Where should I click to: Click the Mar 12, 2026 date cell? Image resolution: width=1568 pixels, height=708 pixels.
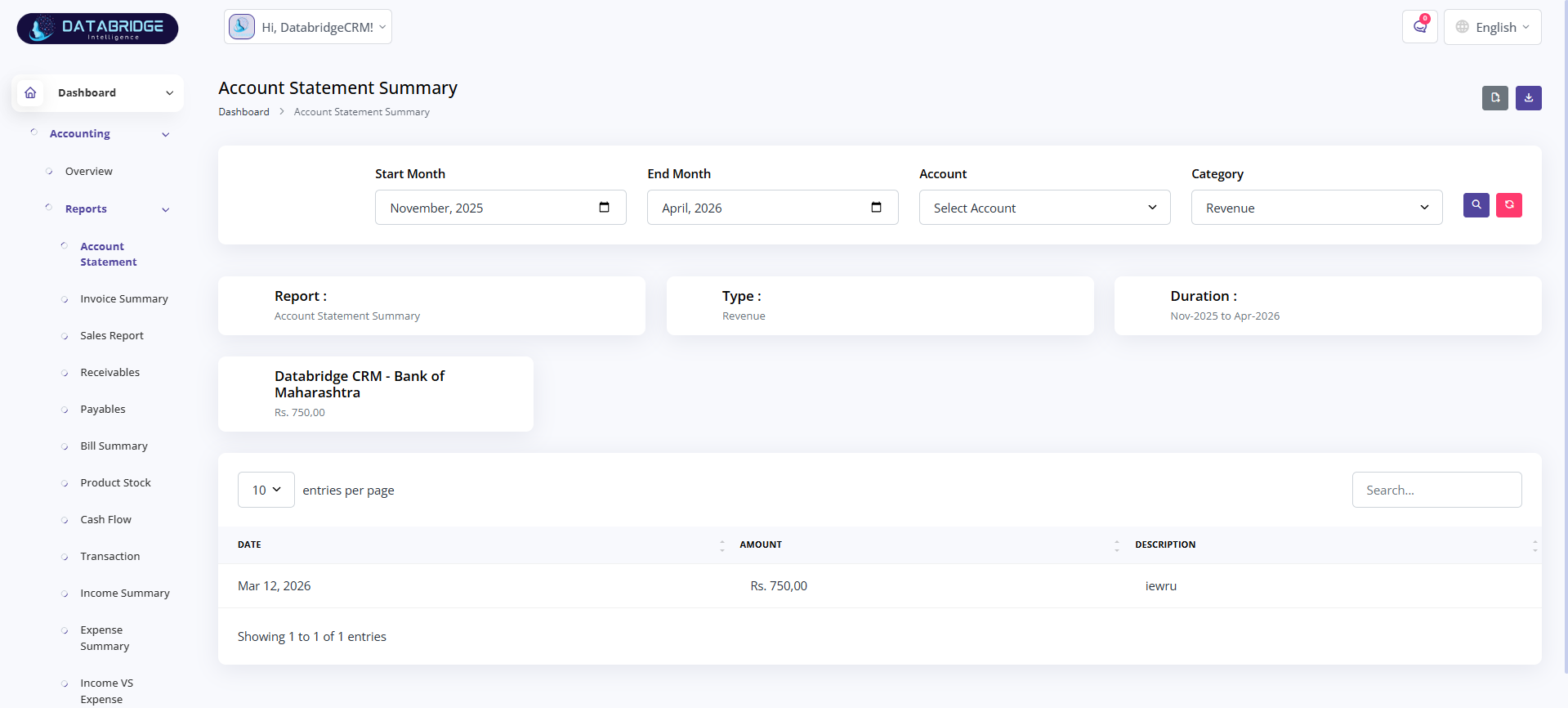pos(275,586)
